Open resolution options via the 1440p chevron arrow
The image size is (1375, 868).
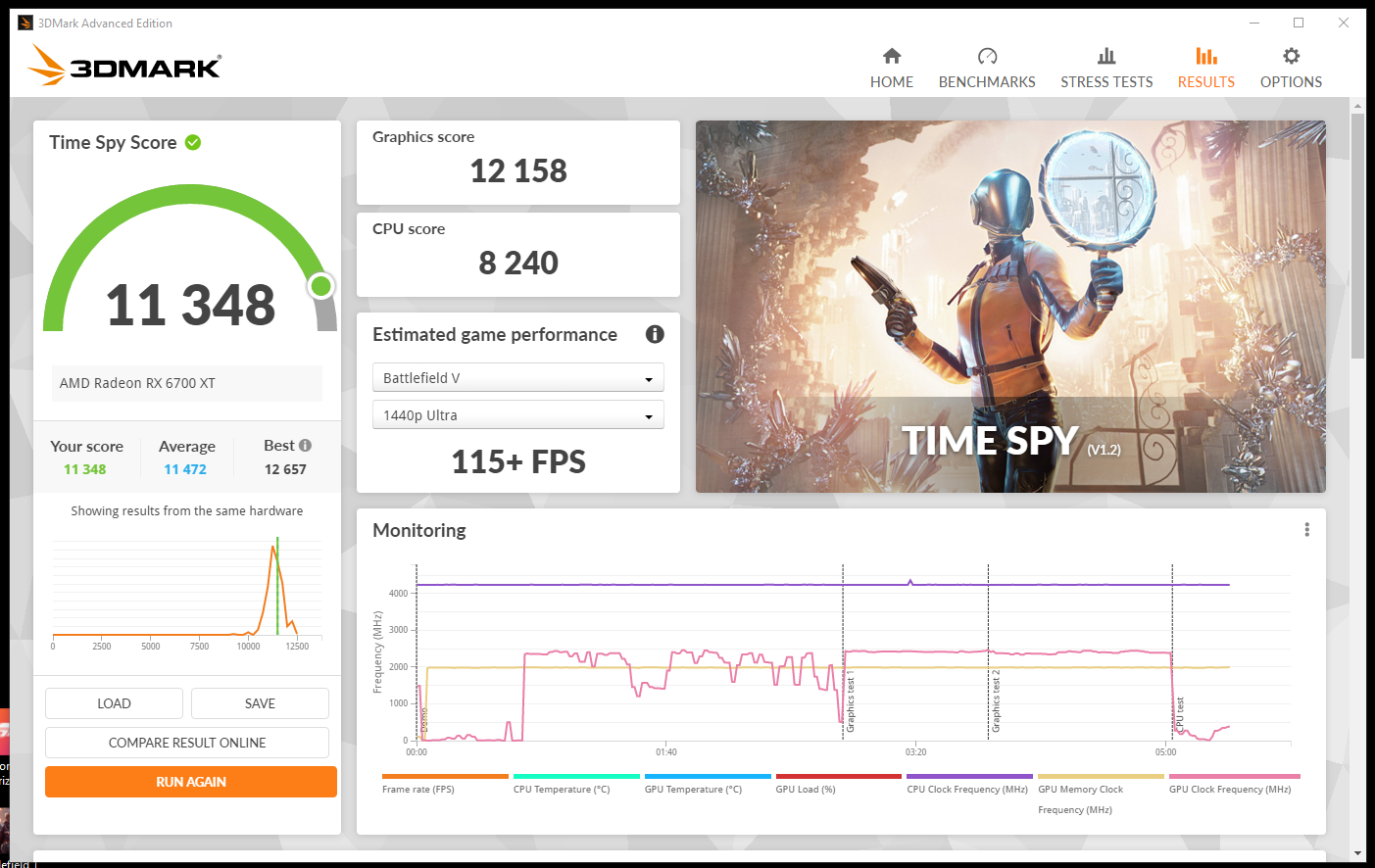click(648, 414)
